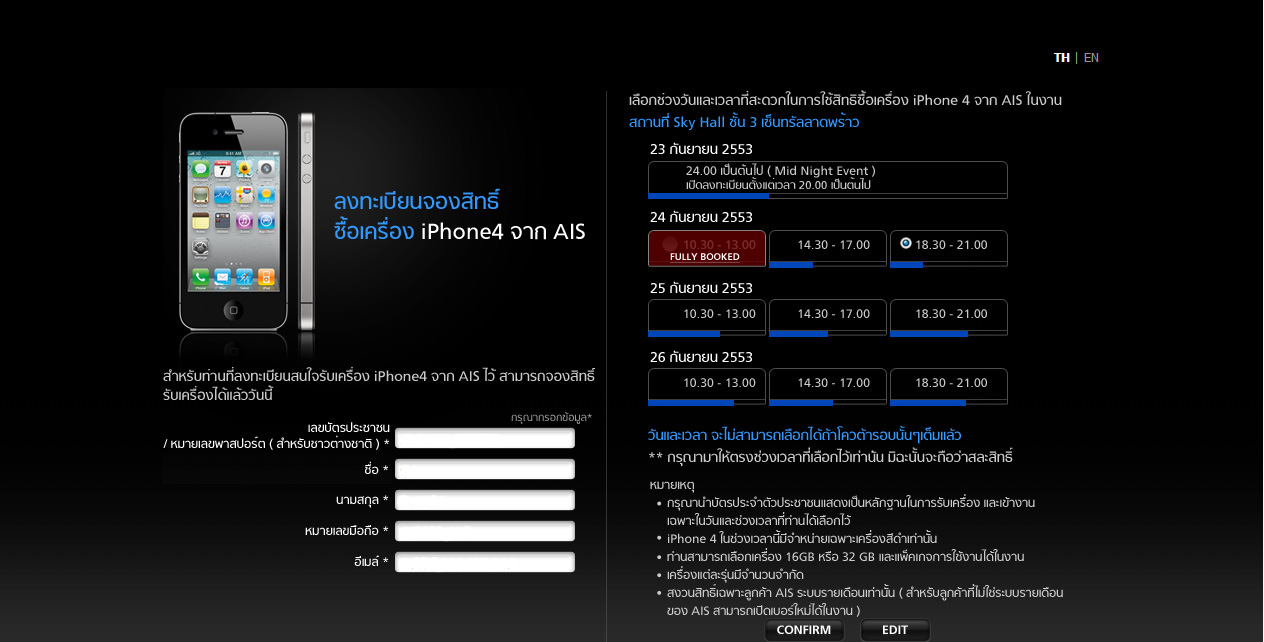Click the "ซื้อเครื่อง iPhone4 จาก AIS" headline
This screenshot has width=1264, height=642.
pos(459,232)
